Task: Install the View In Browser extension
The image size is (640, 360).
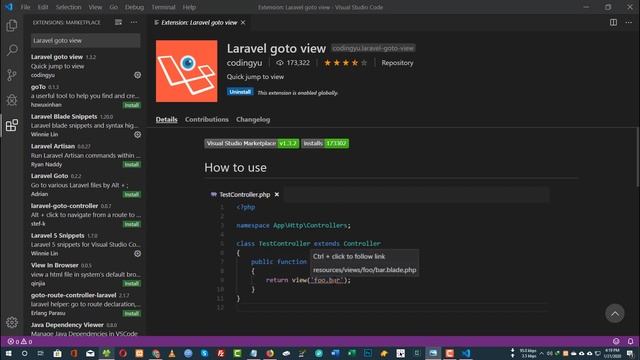Action: pyautogui.click(x=132, y=284)
